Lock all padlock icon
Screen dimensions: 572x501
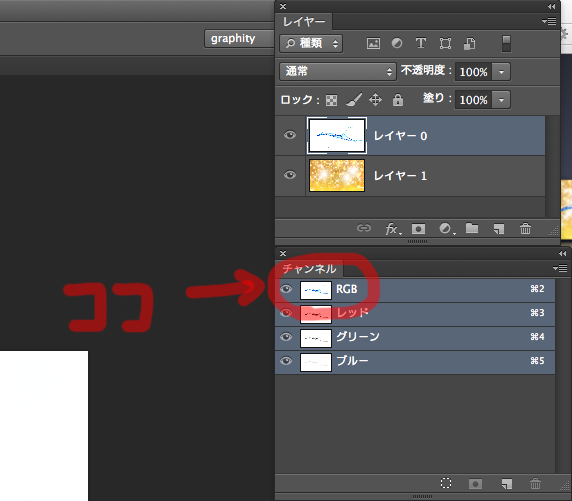[x=398, y=100]
